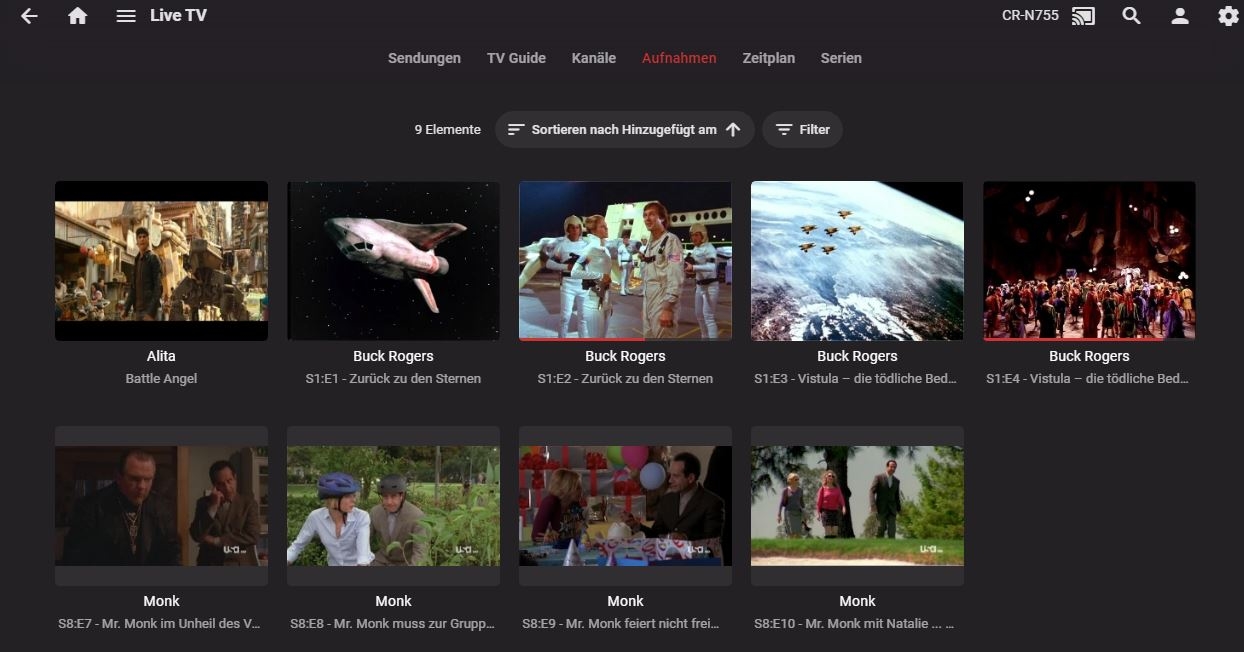Switch to the Serien tab
Image resolution: width=1244 pixels, height=652 pixels.
(841, 58)
